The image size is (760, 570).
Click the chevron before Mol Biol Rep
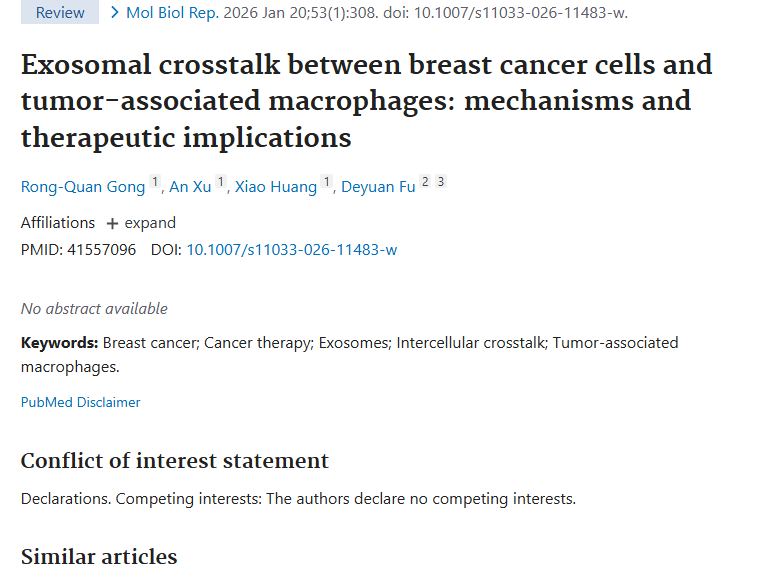click(x=115, y=12)
